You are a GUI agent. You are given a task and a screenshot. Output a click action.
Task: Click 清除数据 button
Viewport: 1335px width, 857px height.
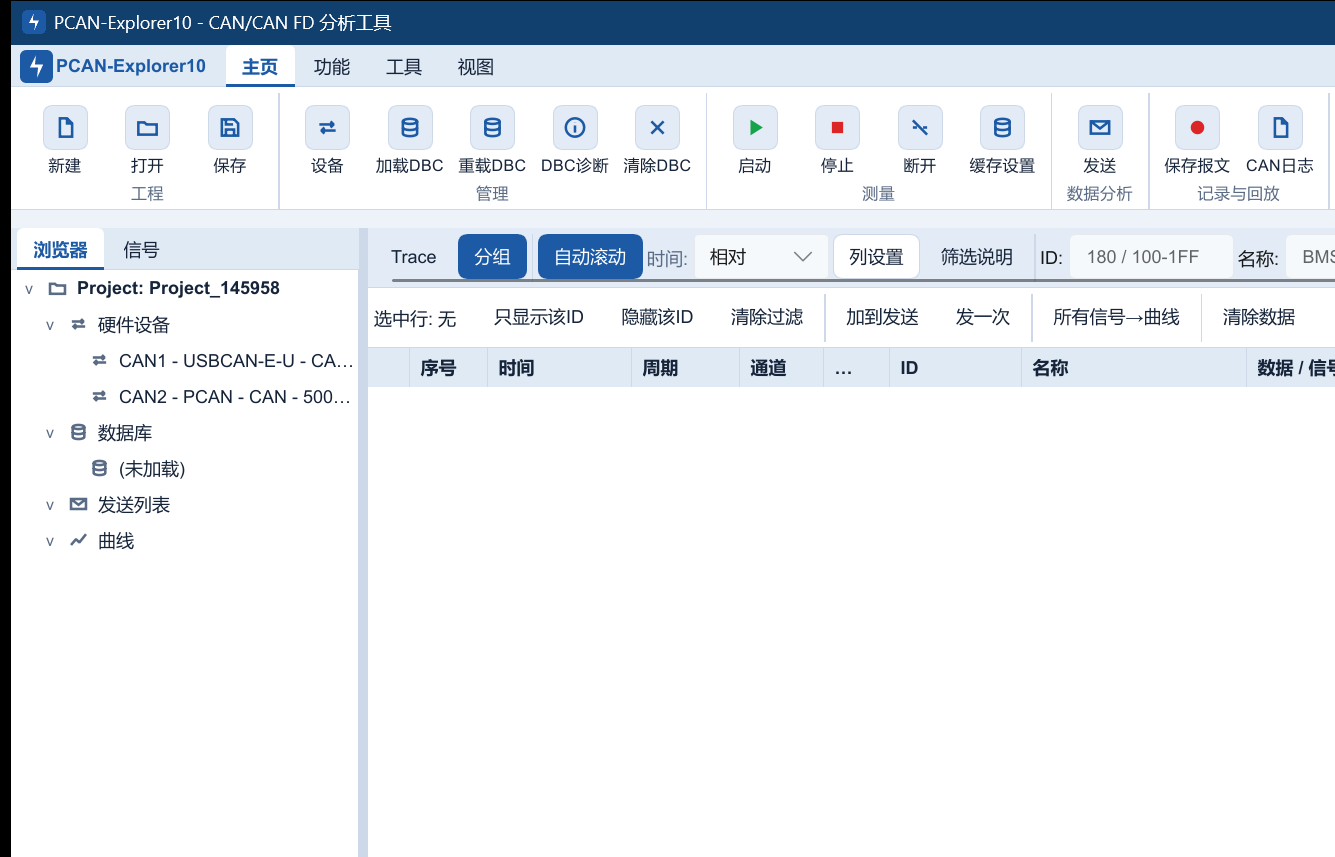click(1259, 317)
